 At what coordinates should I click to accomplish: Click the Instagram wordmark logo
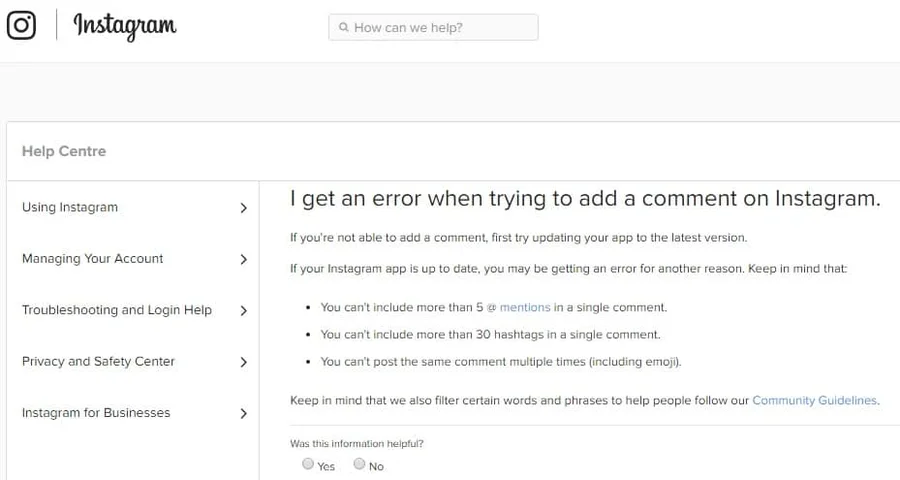point(124,25)
